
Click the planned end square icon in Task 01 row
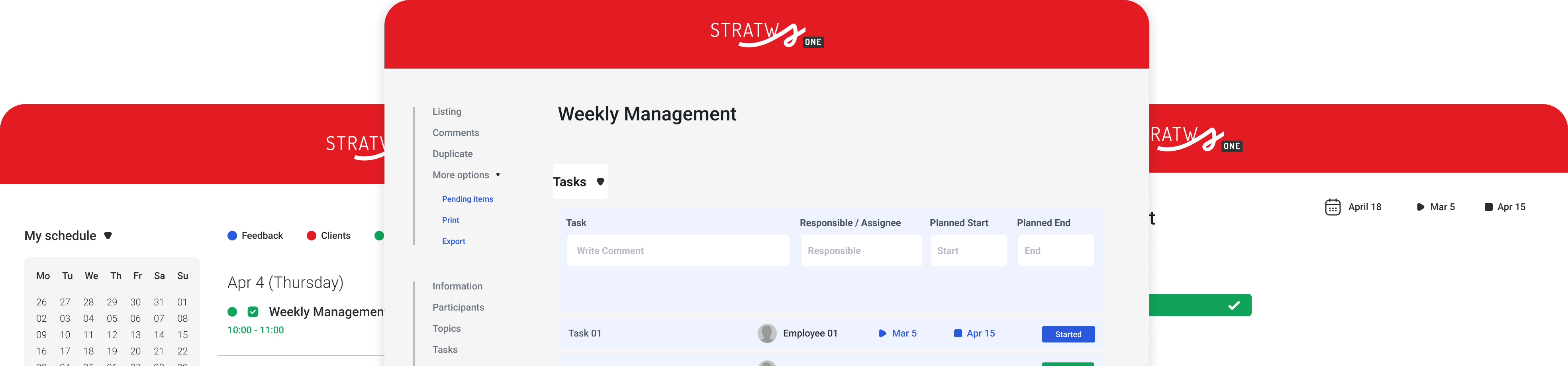[957, 333]
